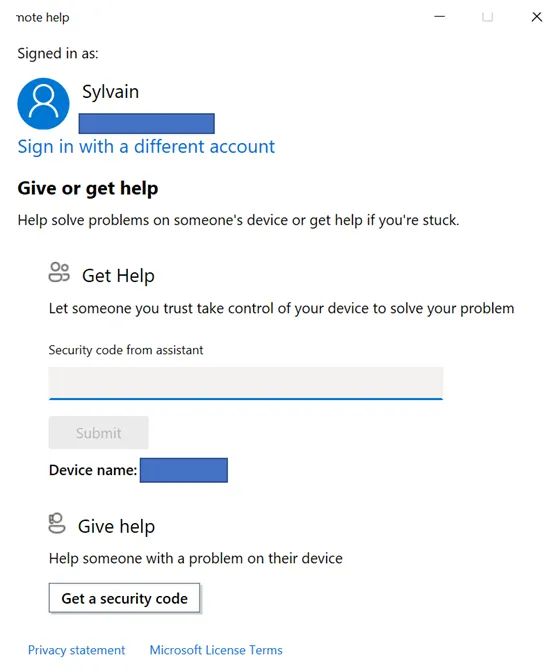Close the Remote help window
Image resolution: width=547 pixels, height=671 pixels.
tap(536, 17)
